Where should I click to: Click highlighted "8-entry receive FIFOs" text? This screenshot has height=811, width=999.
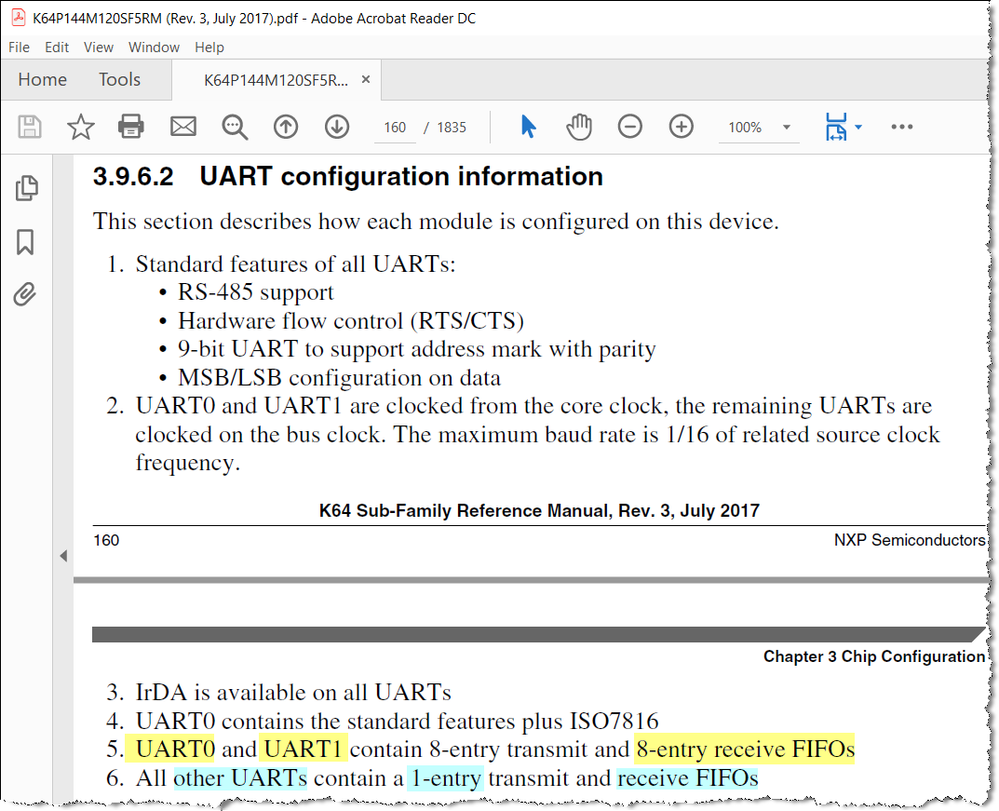[745, 749]
